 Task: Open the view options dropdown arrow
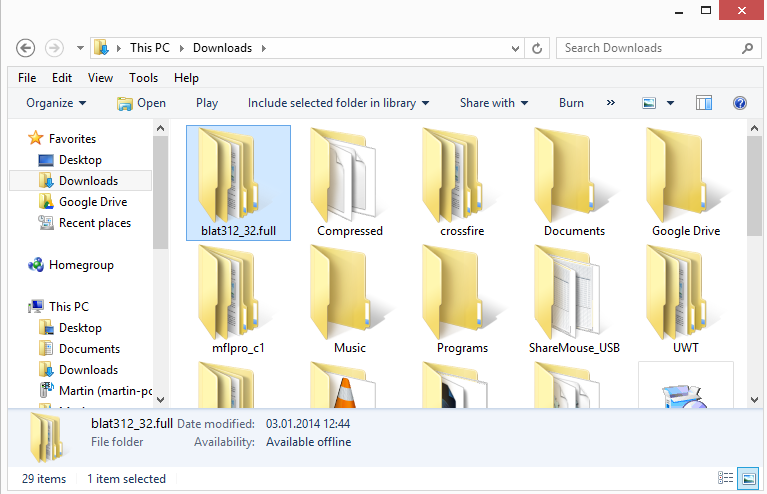point(671,103)
